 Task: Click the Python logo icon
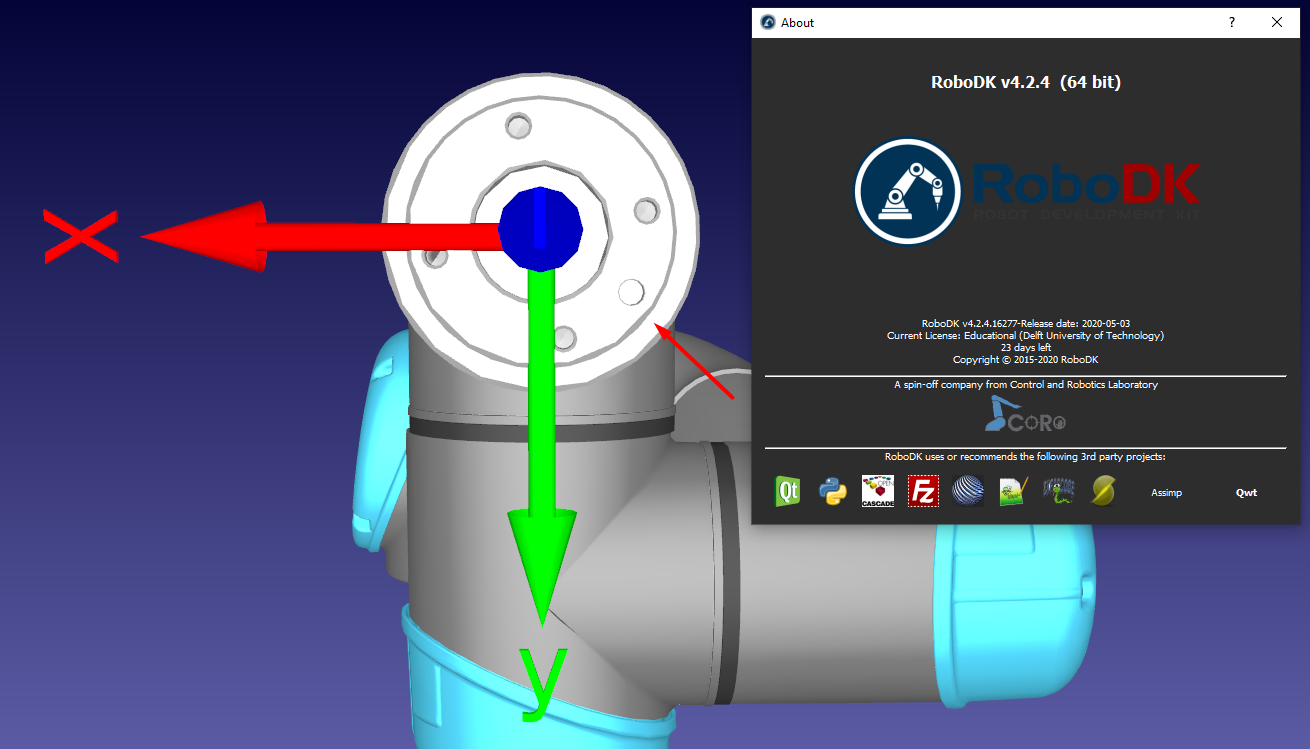[x=833, y=491]
